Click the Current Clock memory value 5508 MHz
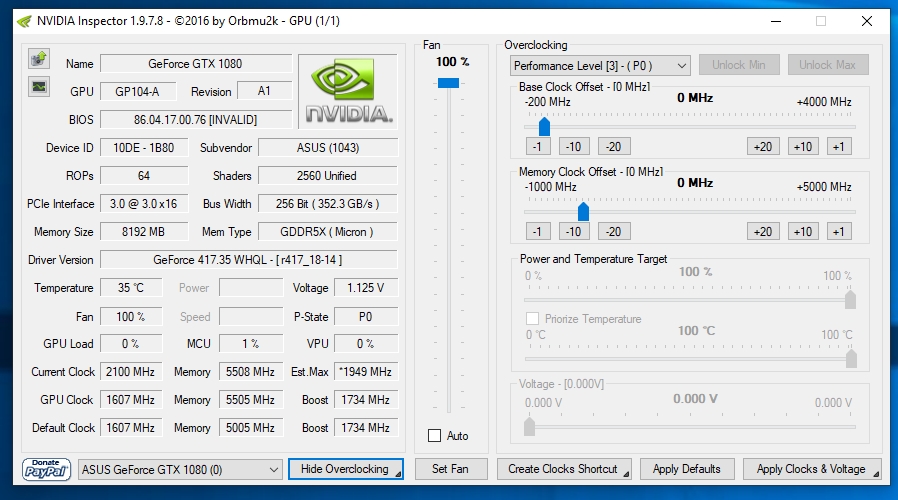The height and width of the screenshot is (500, 898). 251,372
